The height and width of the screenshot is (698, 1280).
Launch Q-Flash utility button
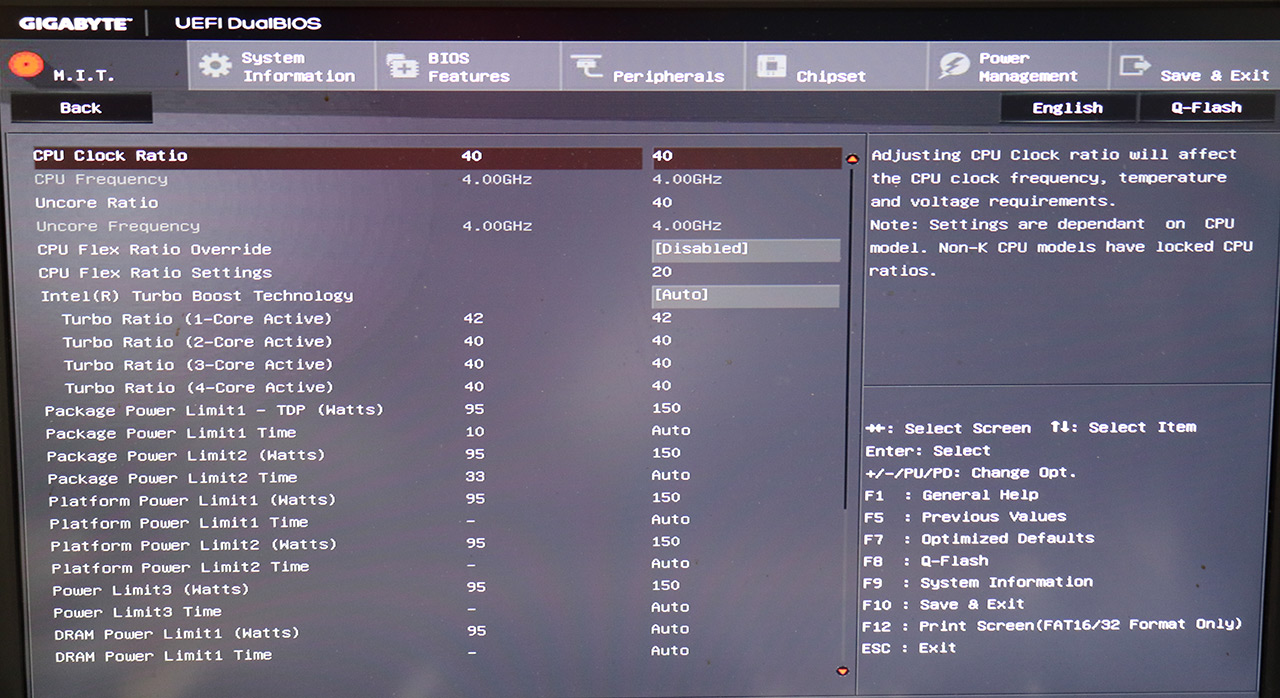point(1206,108)
